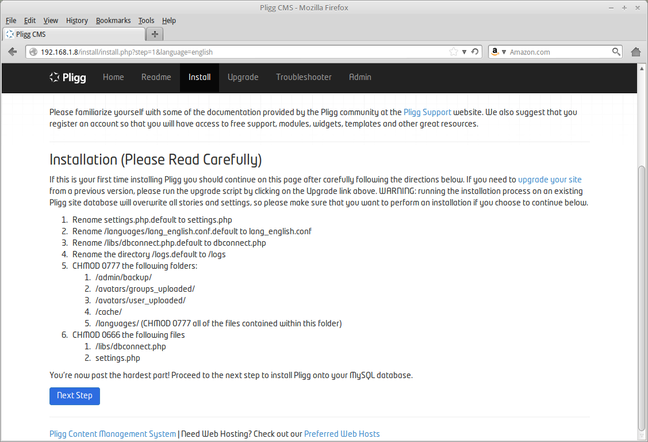Open a new tab with plus button
Viewport: 648px width, 442px height.
155,34
